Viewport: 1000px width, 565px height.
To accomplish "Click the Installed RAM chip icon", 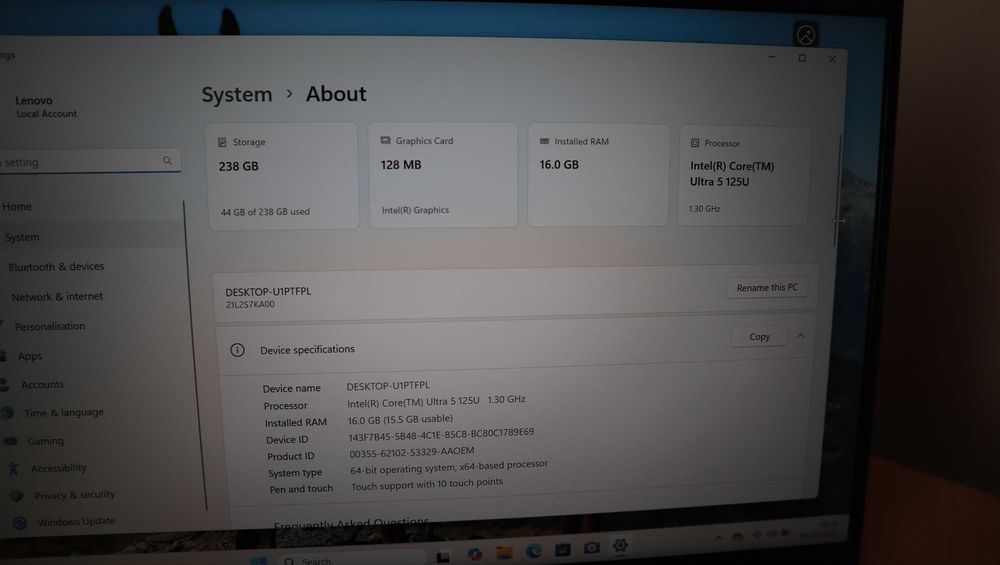I will pyautogui.click(x=544, y=141).
